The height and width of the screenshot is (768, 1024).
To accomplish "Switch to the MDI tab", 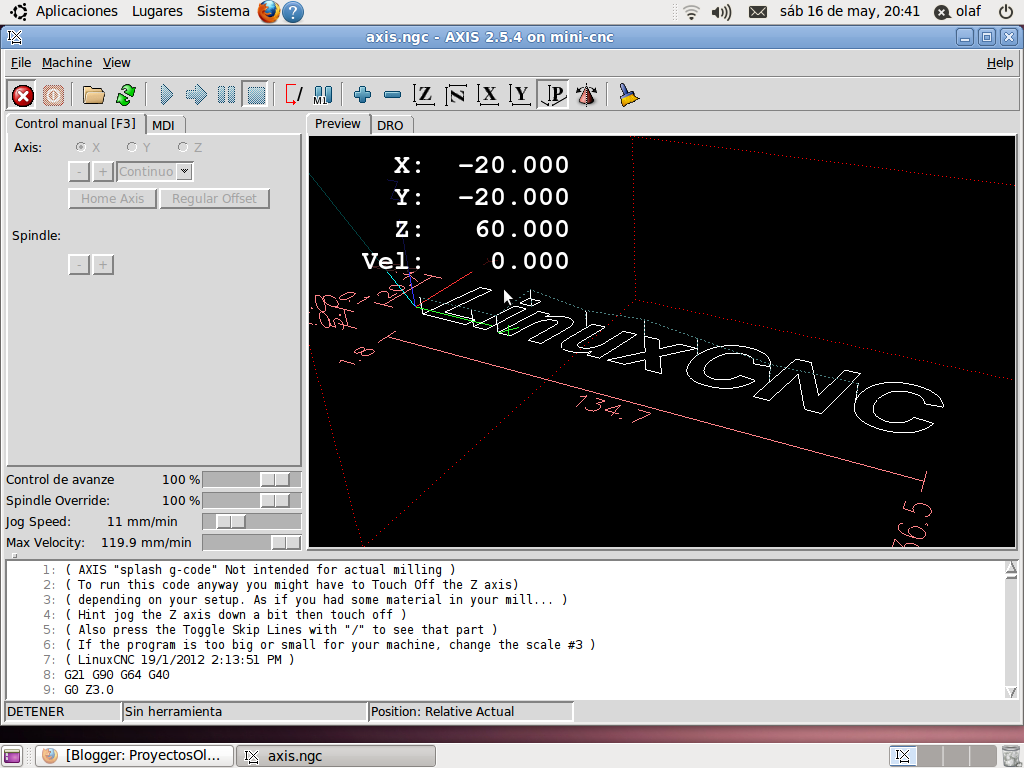I will [x=163, y=125].
